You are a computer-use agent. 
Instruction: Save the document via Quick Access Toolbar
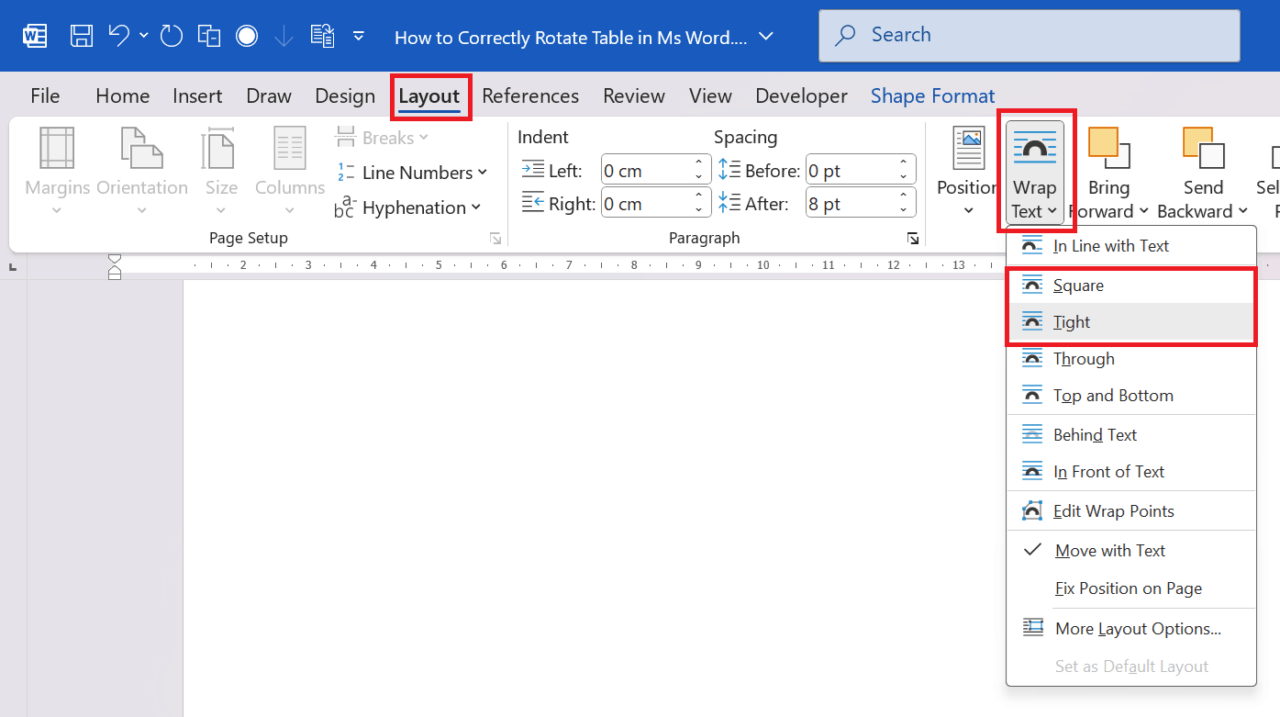81,35
